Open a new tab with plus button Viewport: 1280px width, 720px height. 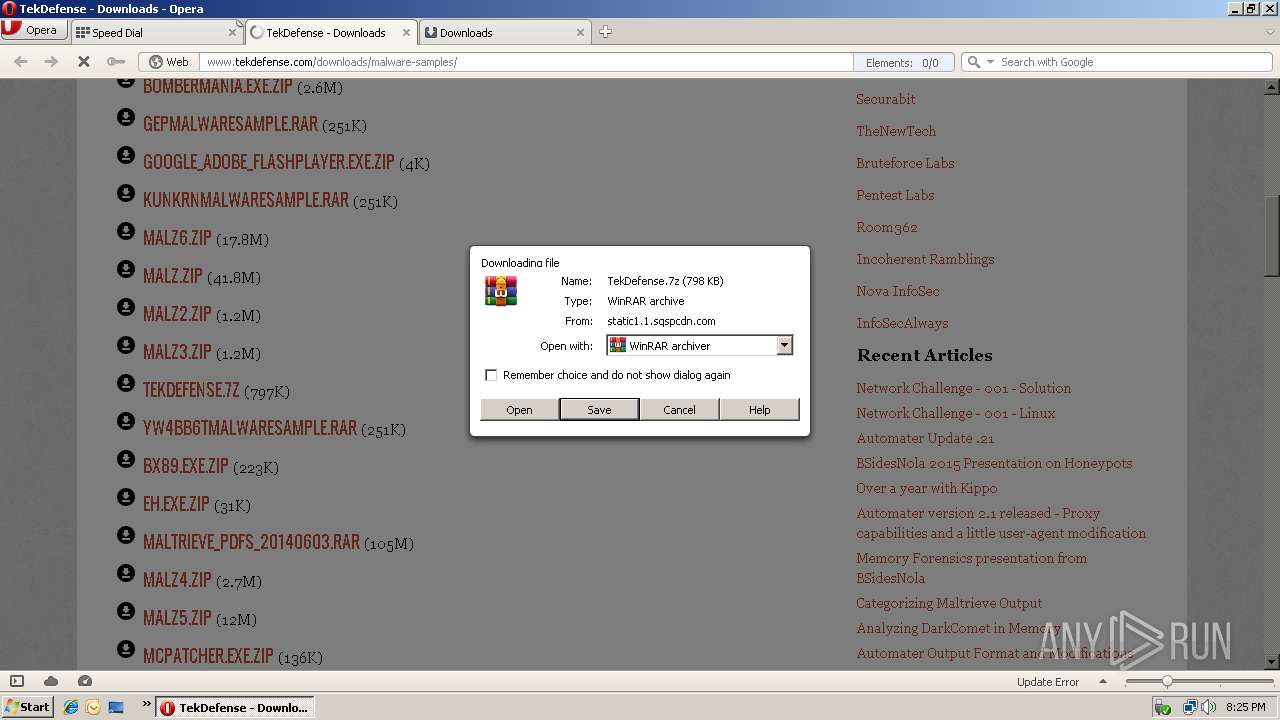(605, 32)
